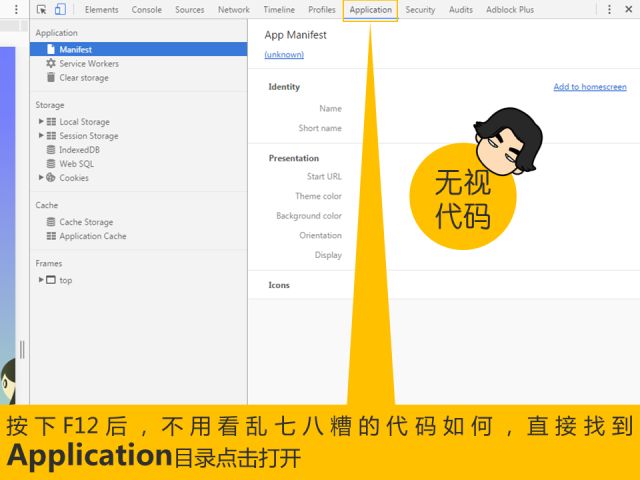This screenshot has height=480, width=640.
Task: Click the Cache group header
Action: [47, 205]
